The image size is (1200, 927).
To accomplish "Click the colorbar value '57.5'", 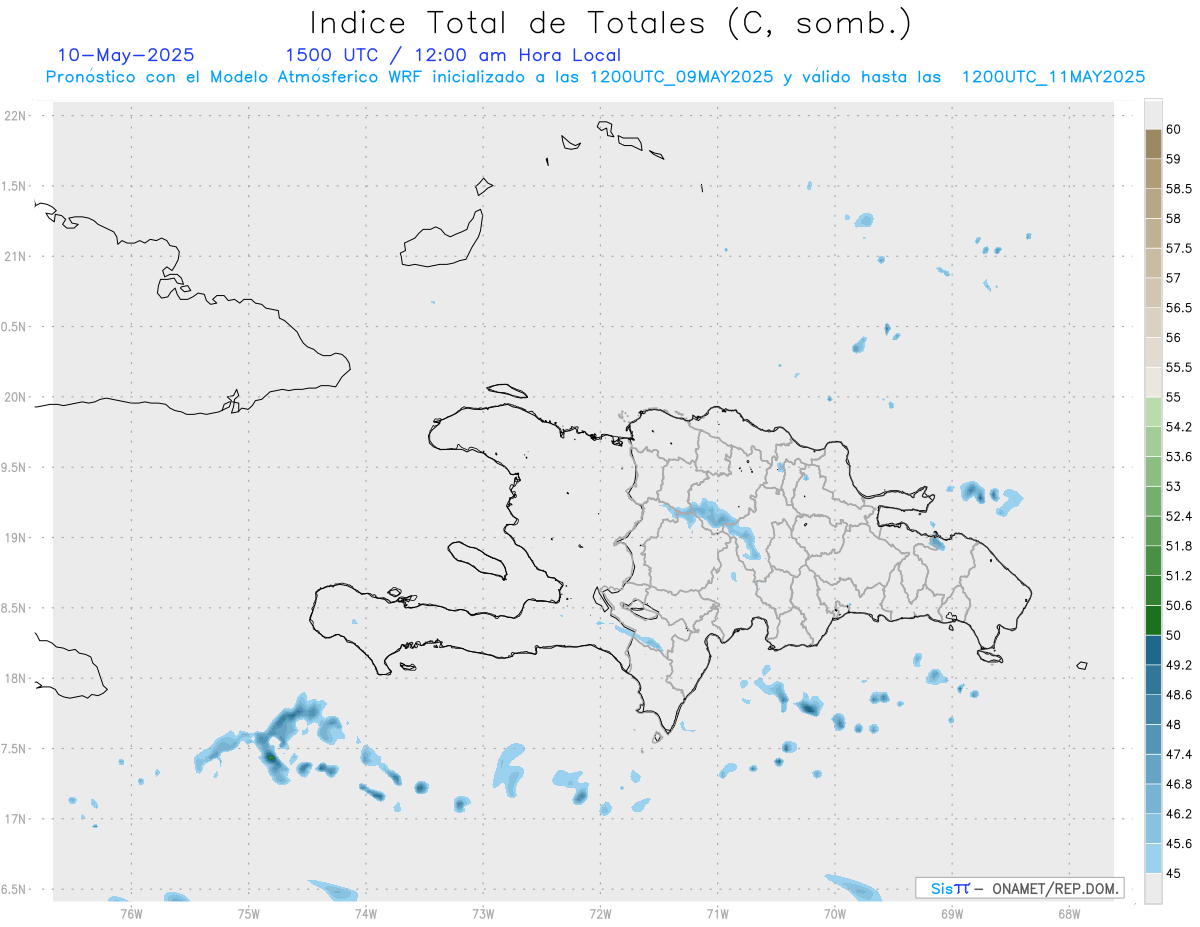I will coord(1179,248).
